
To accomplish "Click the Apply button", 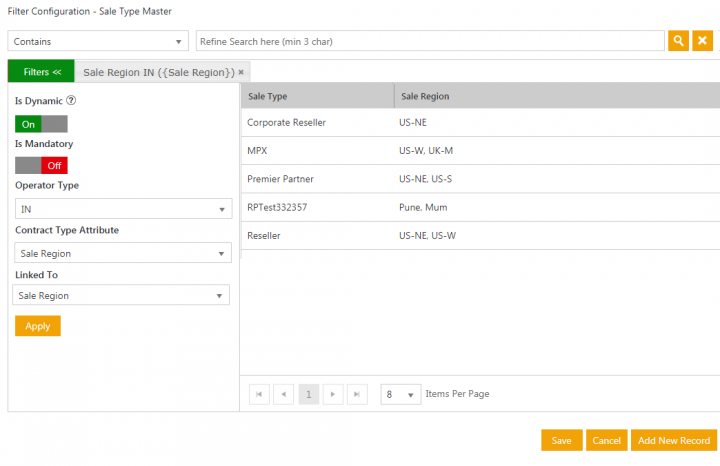I will (x=38, y=326).
